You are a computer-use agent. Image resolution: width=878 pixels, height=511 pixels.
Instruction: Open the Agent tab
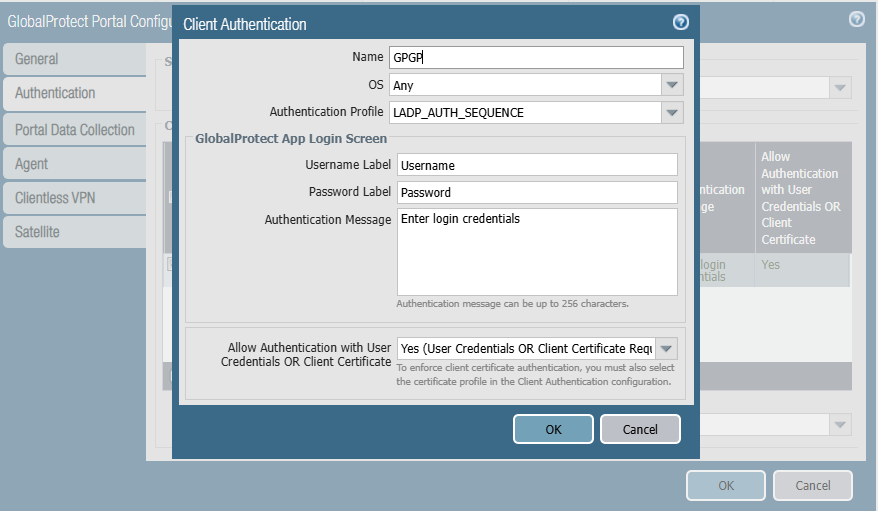pyautogui.click(x=74, y=164)
